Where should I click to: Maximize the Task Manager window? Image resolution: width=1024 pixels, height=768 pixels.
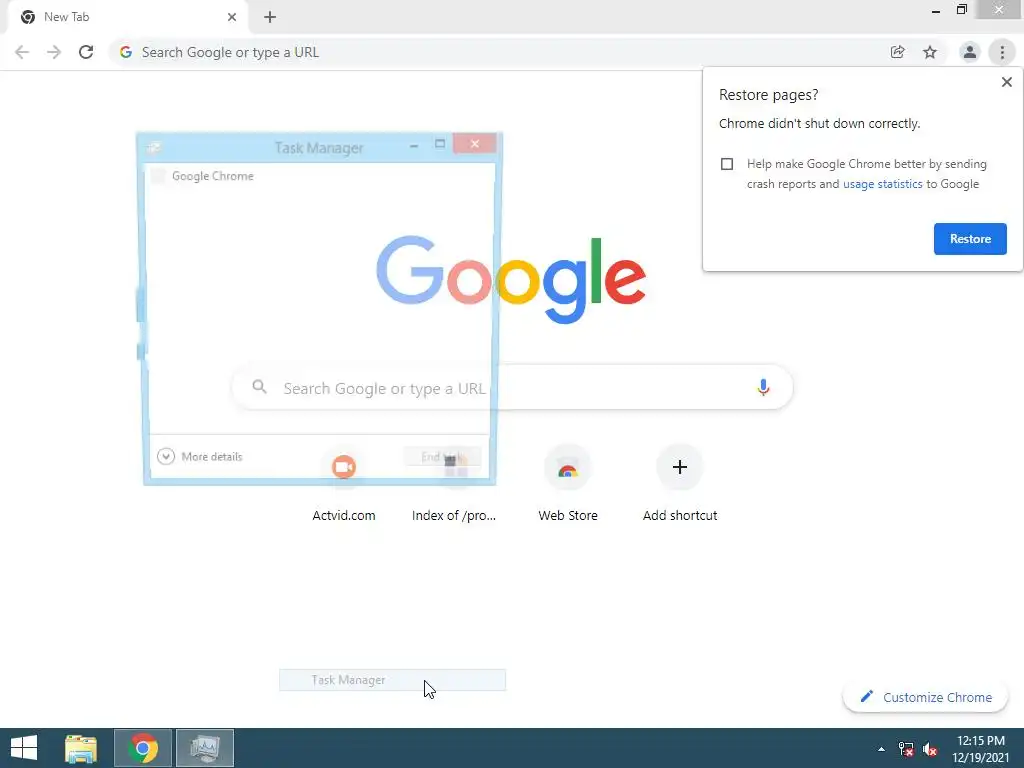(x=440, y=144)
